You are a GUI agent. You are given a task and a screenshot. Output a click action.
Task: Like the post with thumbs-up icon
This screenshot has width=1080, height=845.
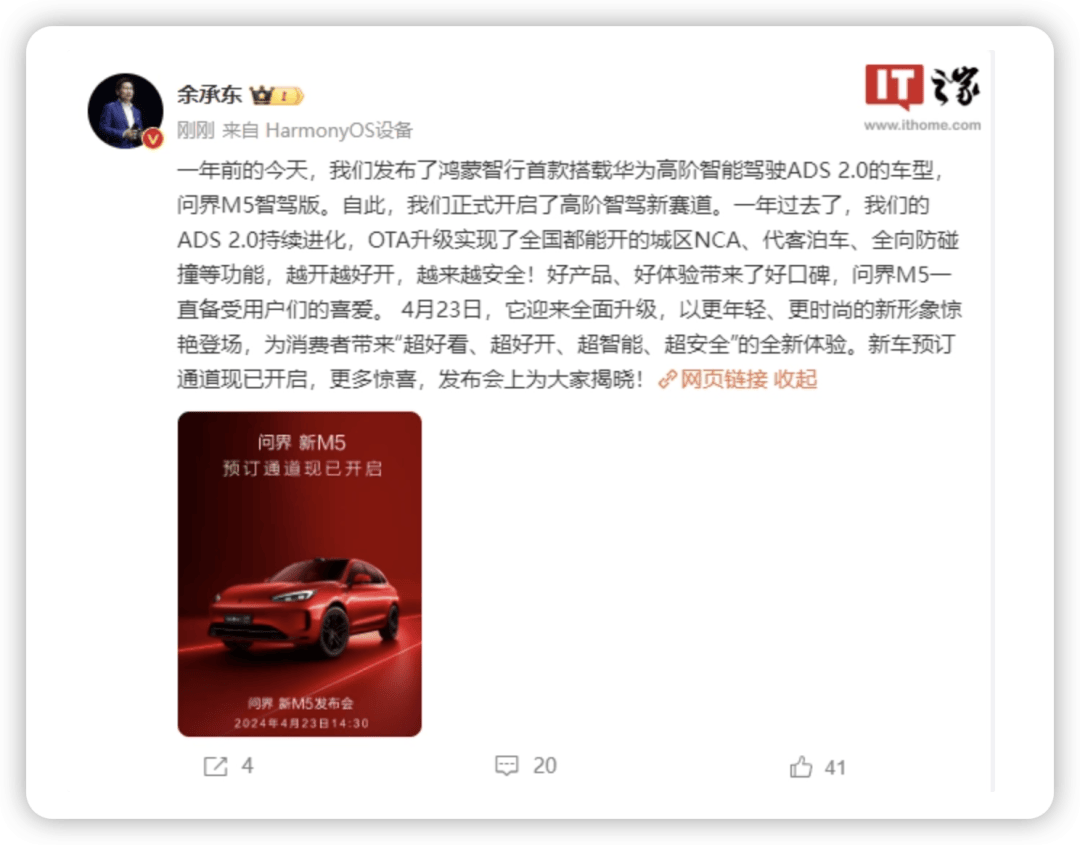click(801, 766)
